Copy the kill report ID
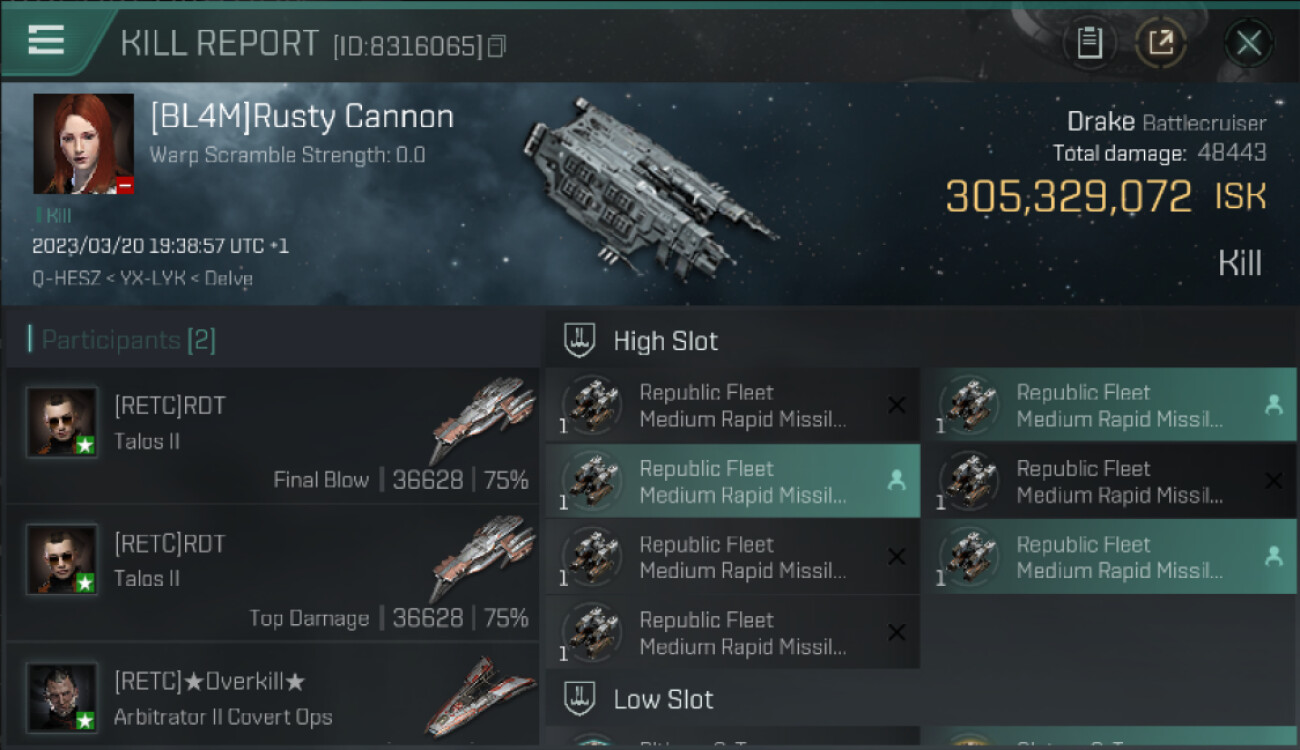This screenshot has width=1300, height=750. [x=497, y=46]
